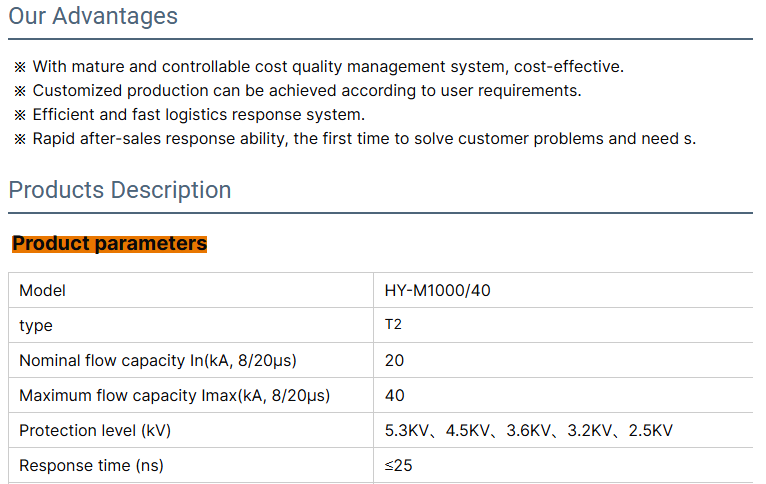Click the "Our Advantages" heading
The height and width of the screenshot is (484, 766).
93,17
